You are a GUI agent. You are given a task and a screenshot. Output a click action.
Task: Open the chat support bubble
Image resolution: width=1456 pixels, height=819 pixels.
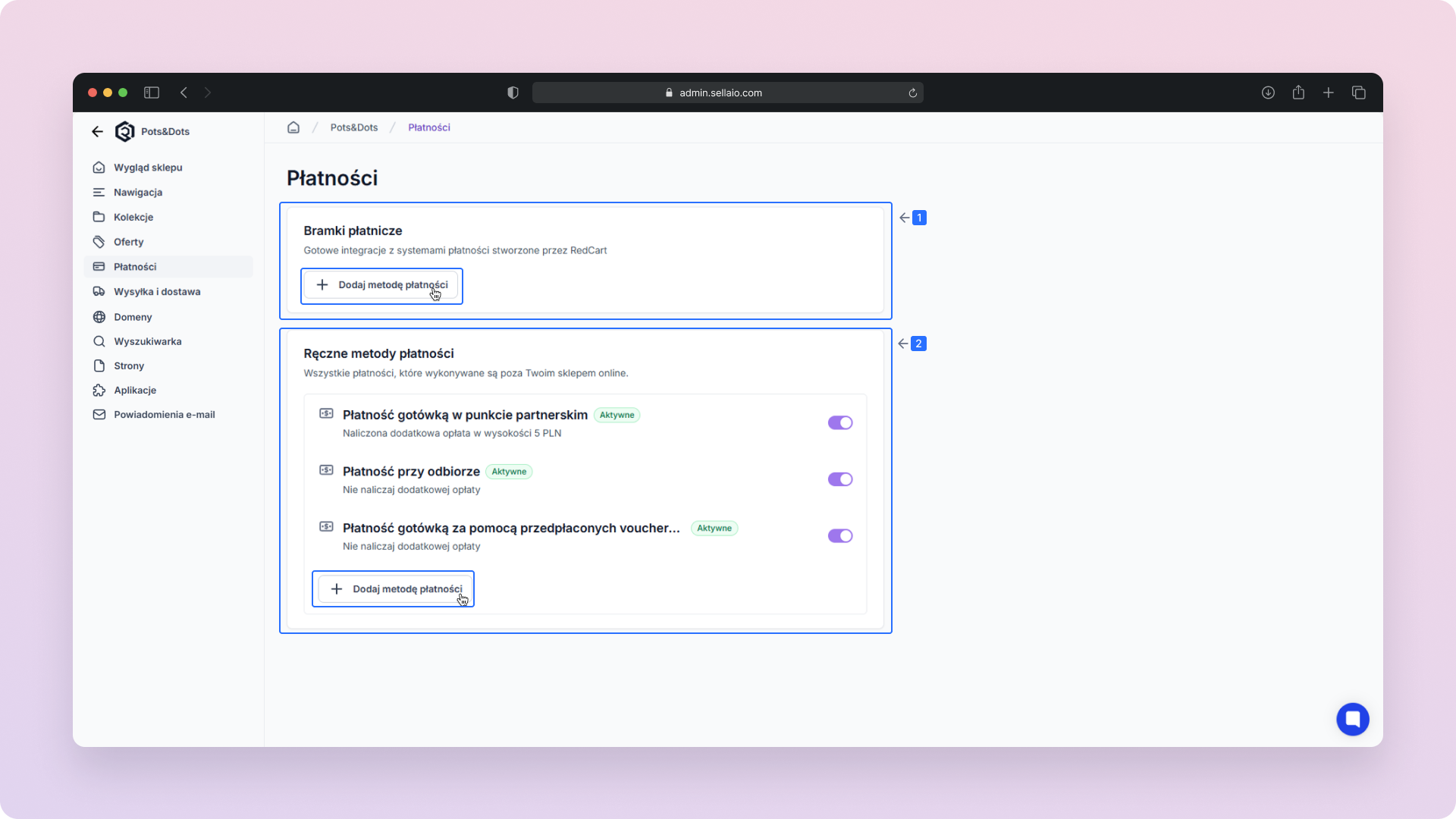(x=1352, y=719)
